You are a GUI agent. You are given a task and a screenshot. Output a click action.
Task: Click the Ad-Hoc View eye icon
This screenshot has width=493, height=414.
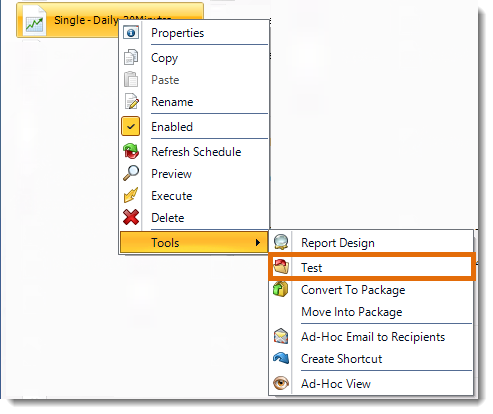[x=281, y=383]
